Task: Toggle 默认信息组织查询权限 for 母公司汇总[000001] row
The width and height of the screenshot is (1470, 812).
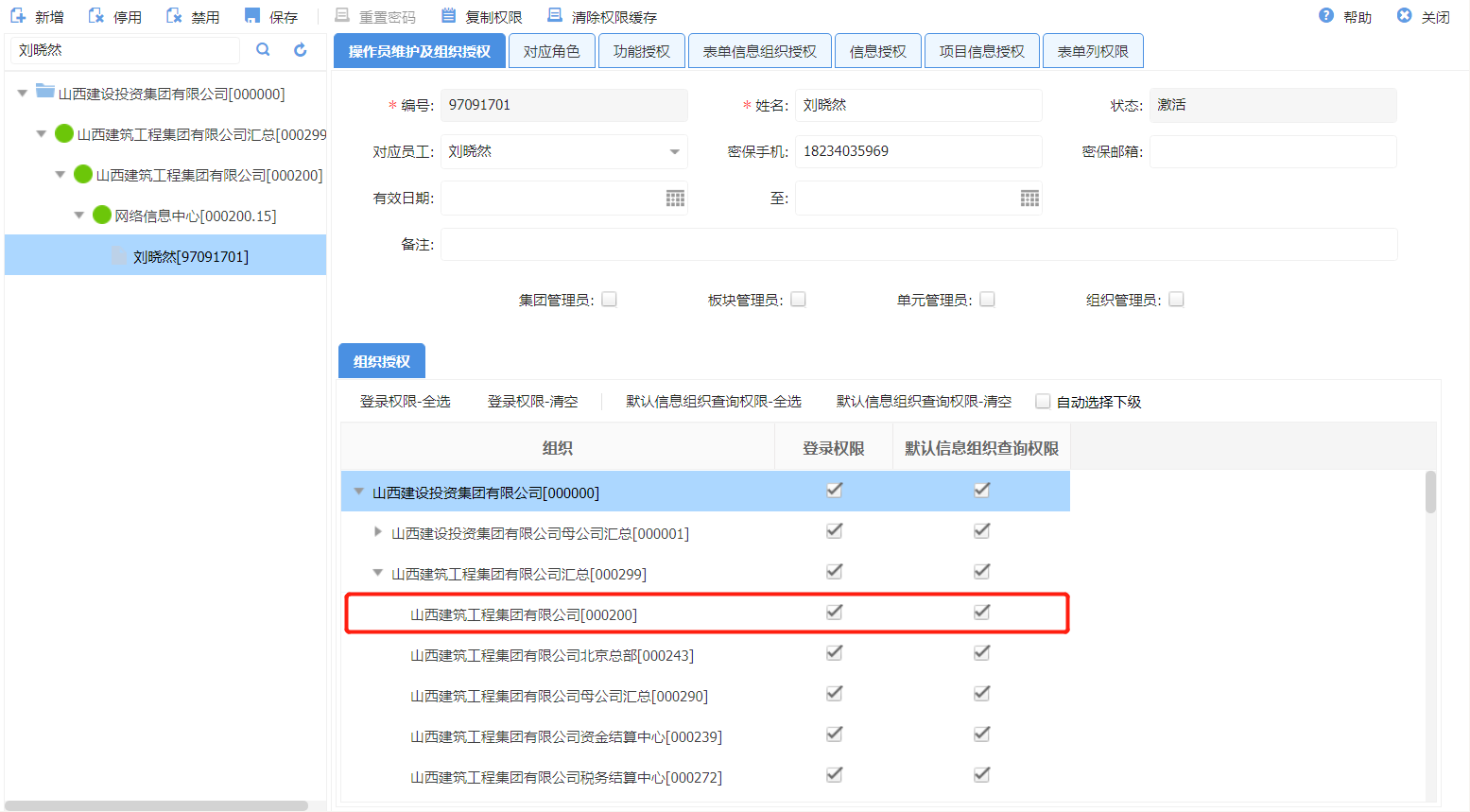Action: tap(982, 531)
